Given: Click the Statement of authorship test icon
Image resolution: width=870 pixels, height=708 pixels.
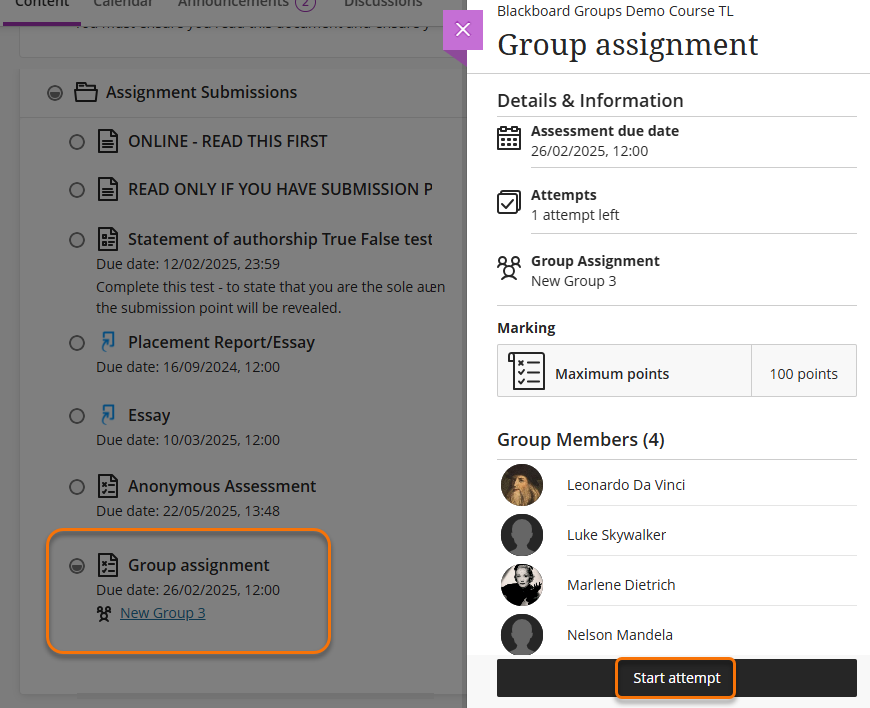Looking at the screenshot, I should [x=107, y=240].
